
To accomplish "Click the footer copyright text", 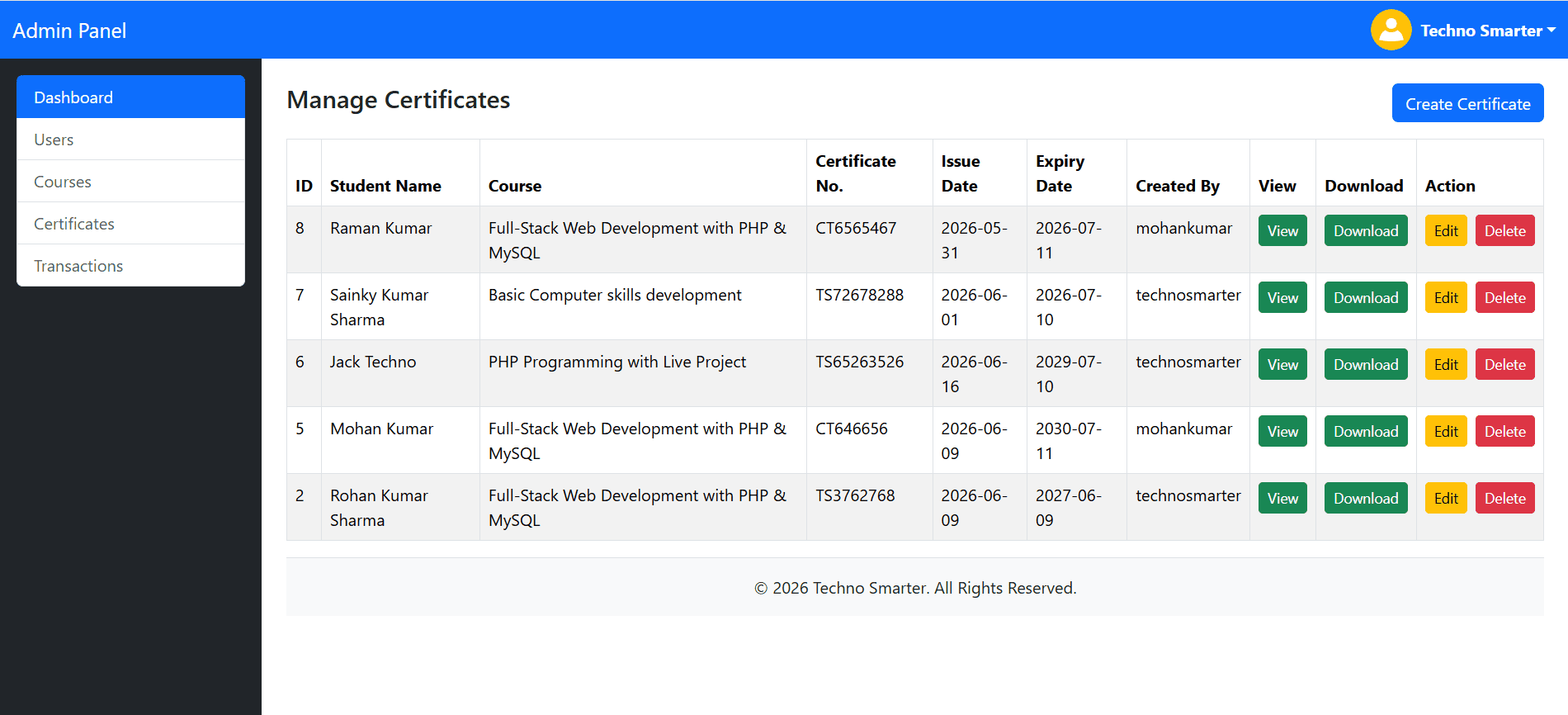I will coord(915,588).
